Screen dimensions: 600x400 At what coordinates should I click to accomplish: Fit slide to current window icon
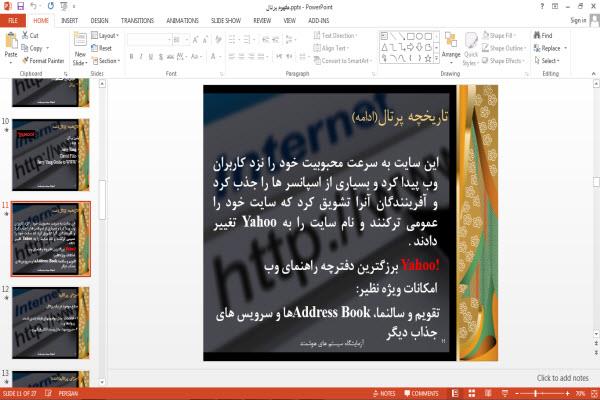click(x=594, y=393)
